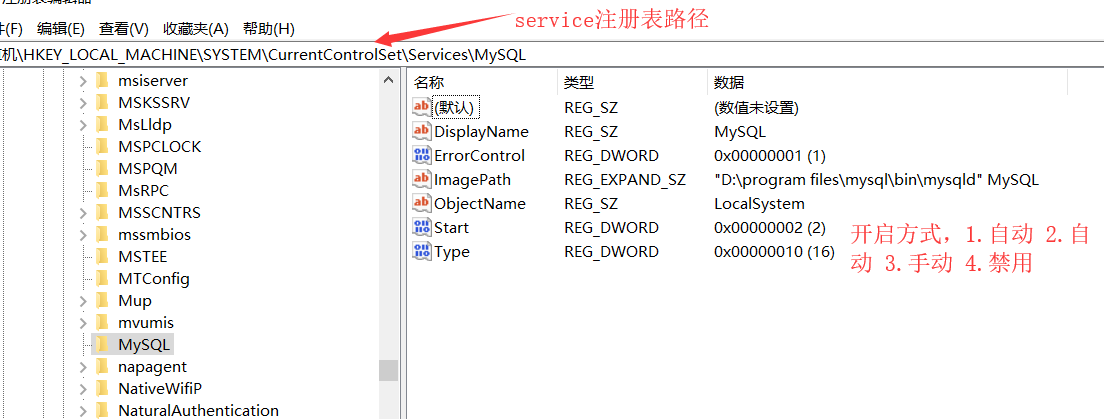Expand the mvumis tree node
The width and height of the screenshot is (1104, 419).
[x=83, y=323]
